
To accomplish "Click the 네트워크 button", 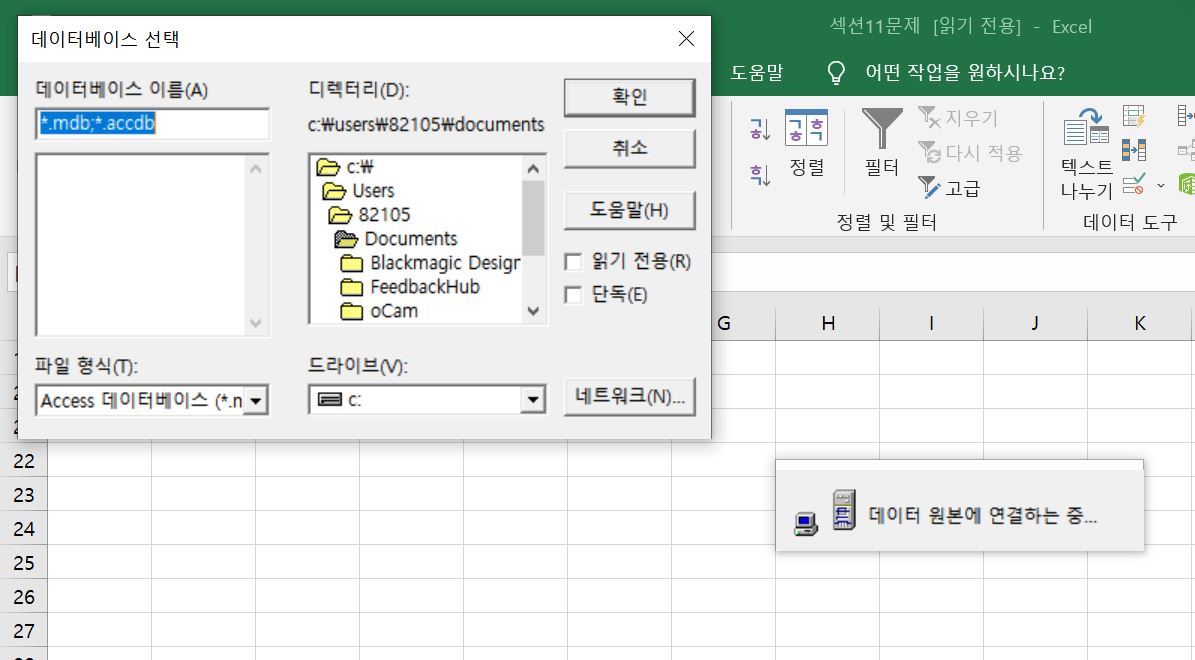I will point(629,396).
